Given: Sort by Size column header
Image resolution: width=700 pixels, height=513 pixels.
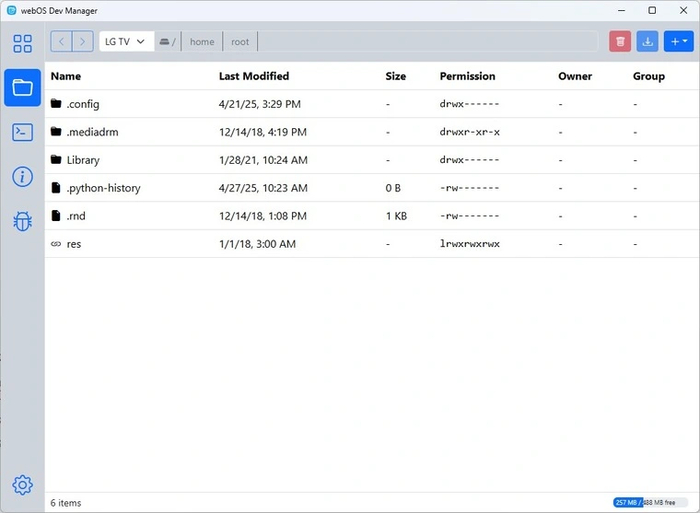Looking at the screenshot, I should pos(395,76).
